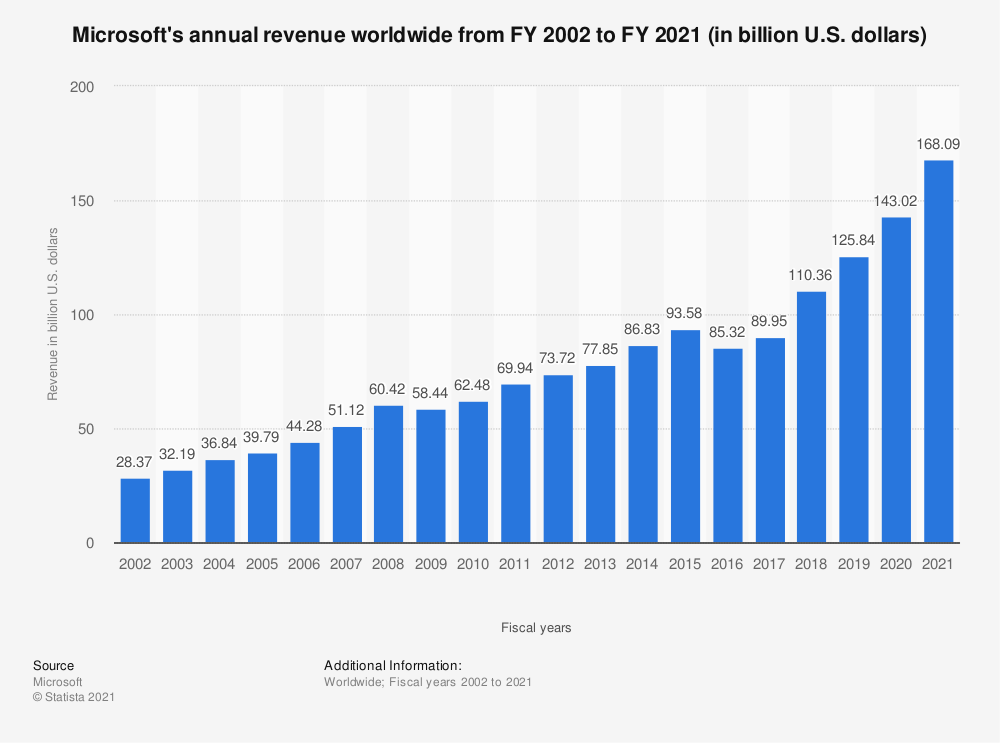Viewport: 1000px width, 743px height.
Task: Click the 'Additional Information:' heading
Action: click(x=393, y=666)
